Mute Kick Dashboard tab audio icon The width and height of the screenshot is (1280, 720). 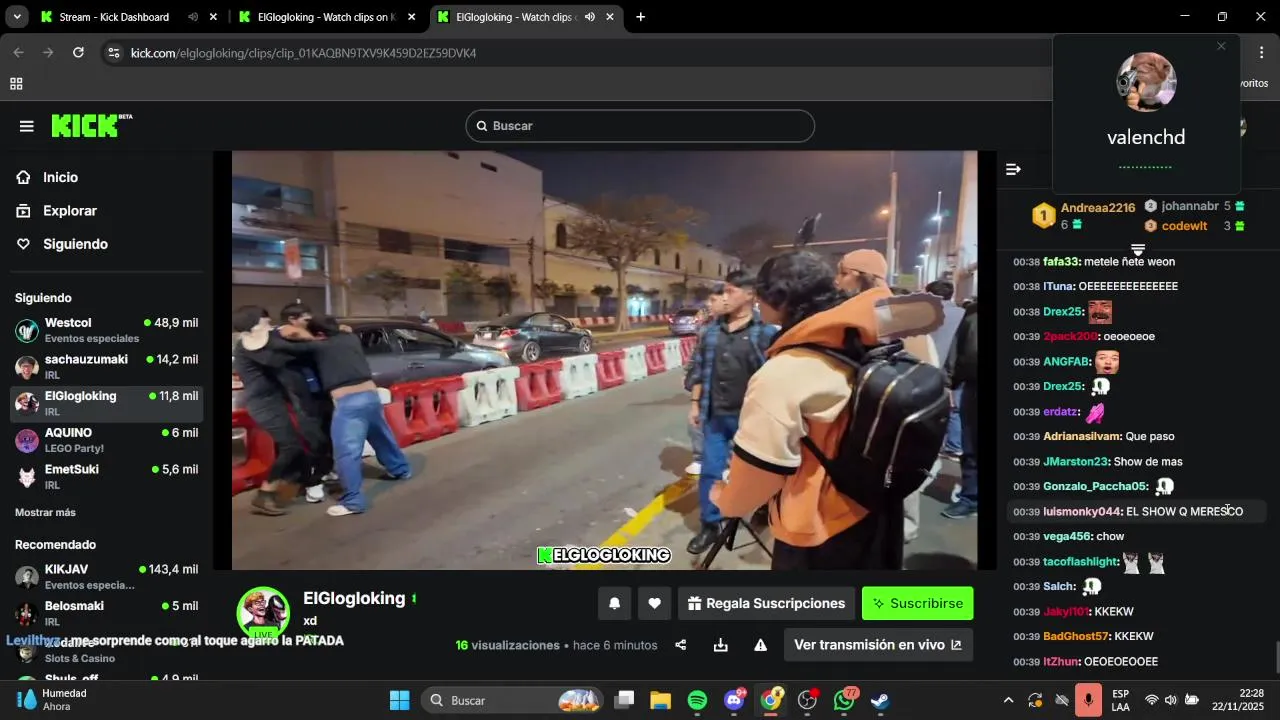click(193, 17)
